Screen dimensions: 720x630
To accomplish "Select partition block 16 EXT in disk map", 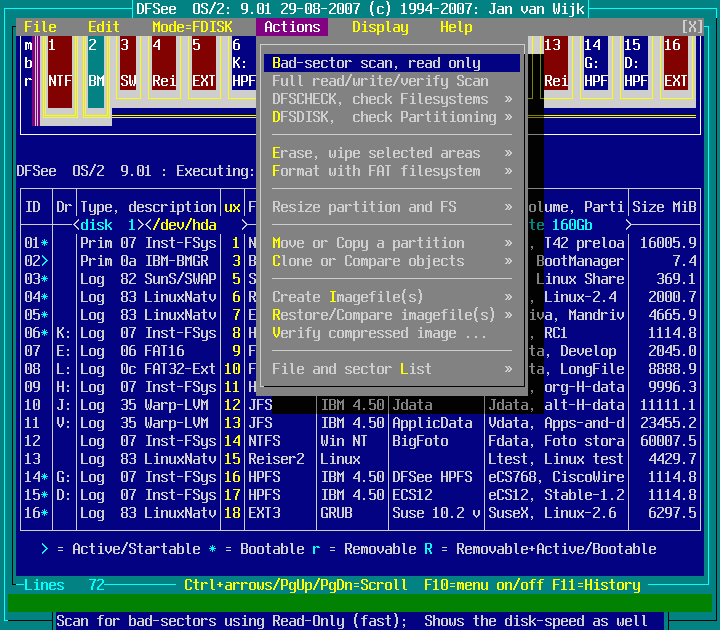I will pos(675,67).
